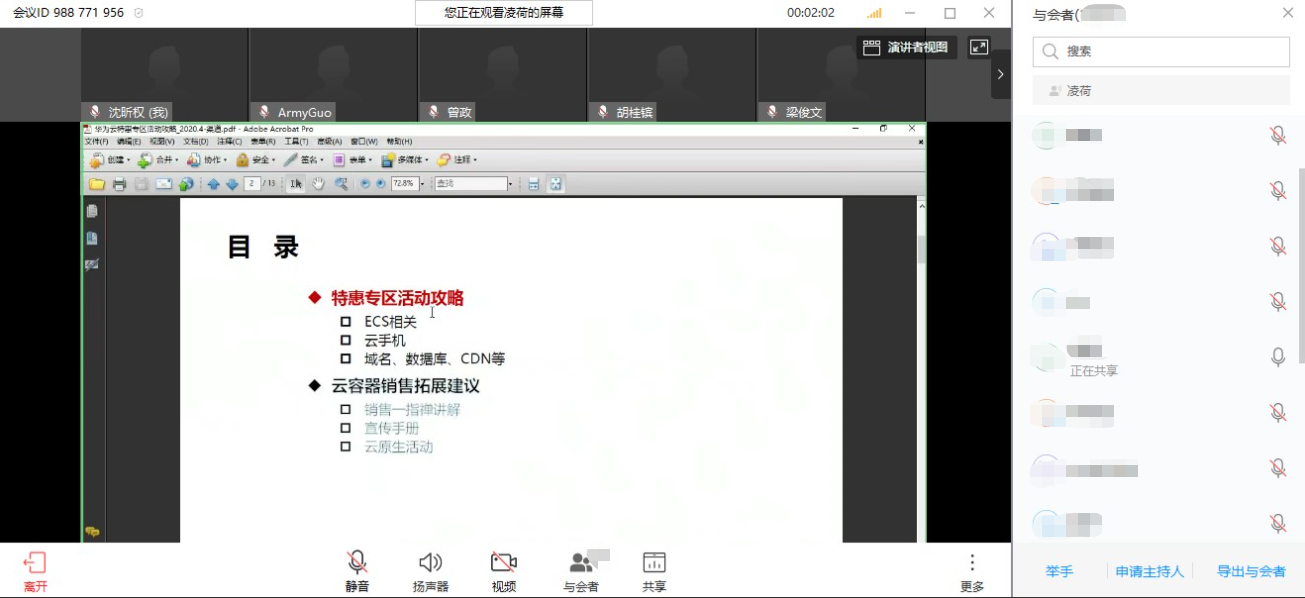Open the 合并 combine dropdown in Acrobat

[158, 160]
